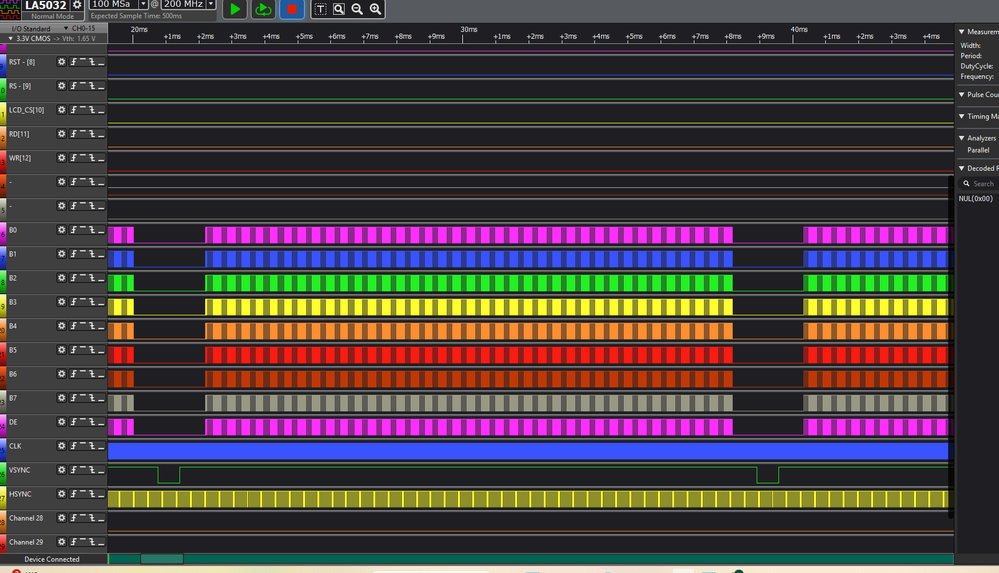This screenshot has width=999, height=573.
Task: Open the 200 MHz sample rate dropdown
Action: click(211, 4)
